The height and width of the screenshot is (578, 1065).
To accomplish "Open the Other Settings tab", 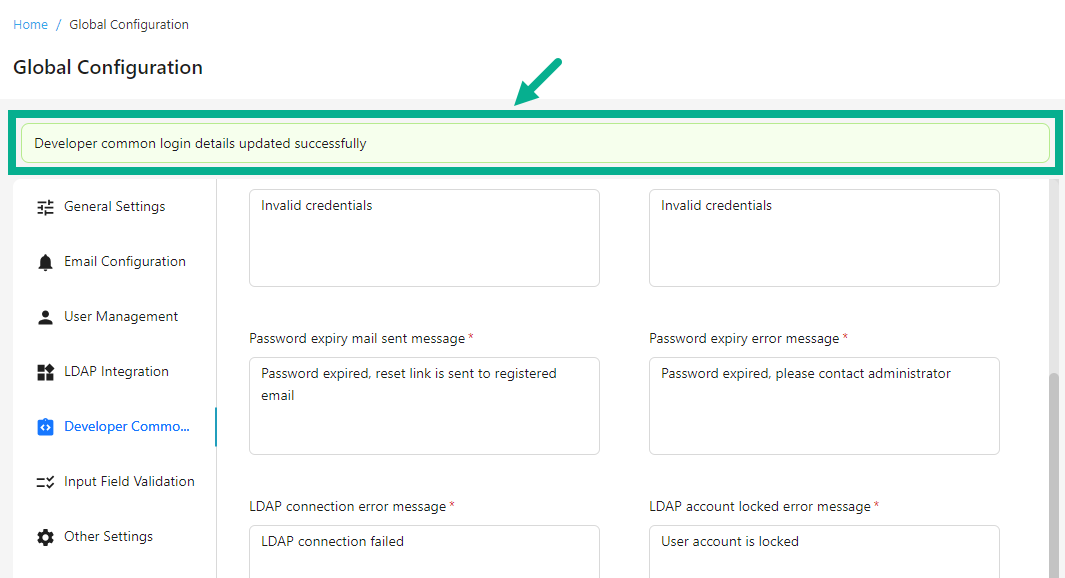I will coord(108,537).
